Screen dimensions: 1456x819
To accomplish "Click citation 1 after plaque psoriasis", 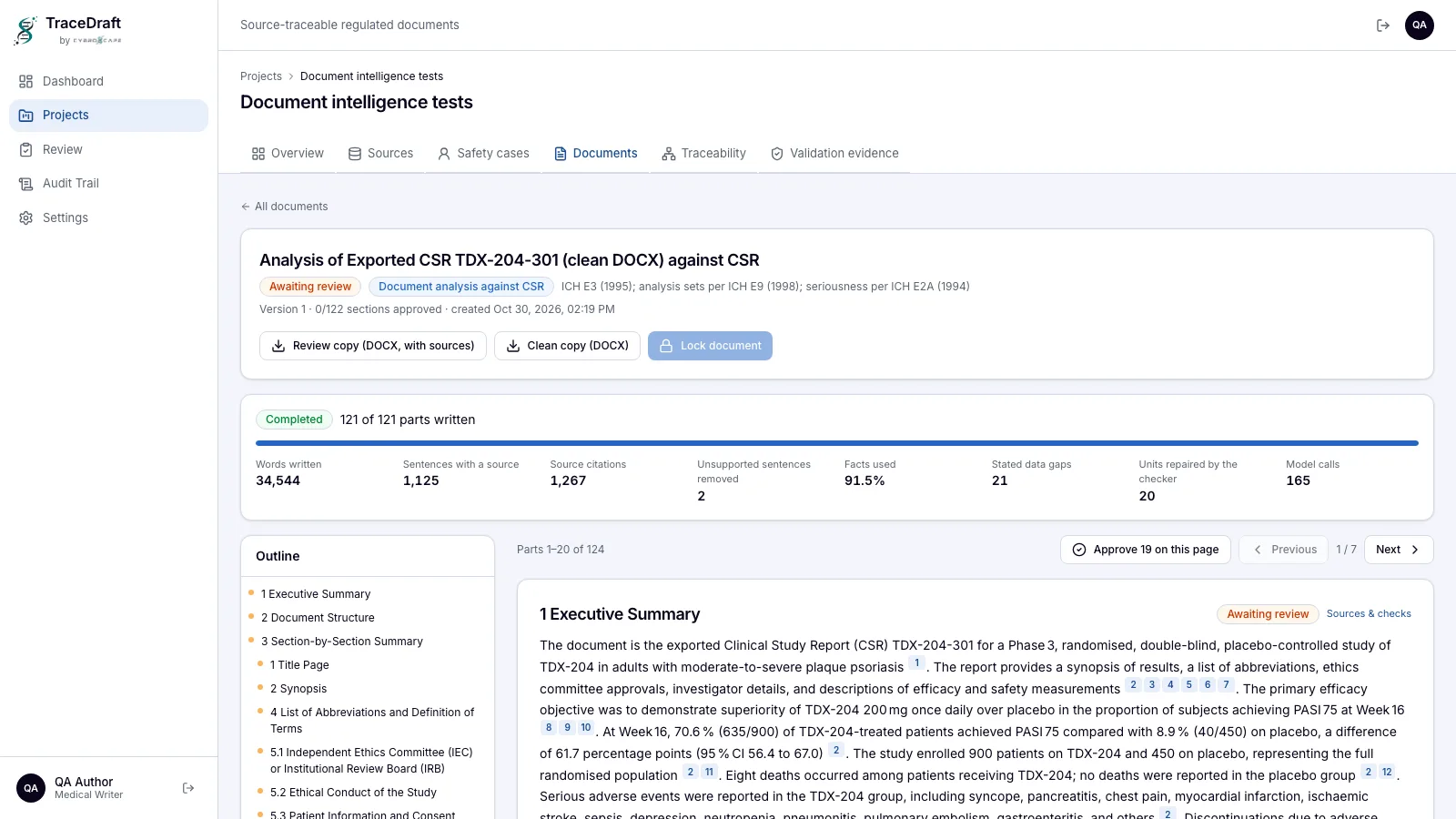I will [917, 663].
